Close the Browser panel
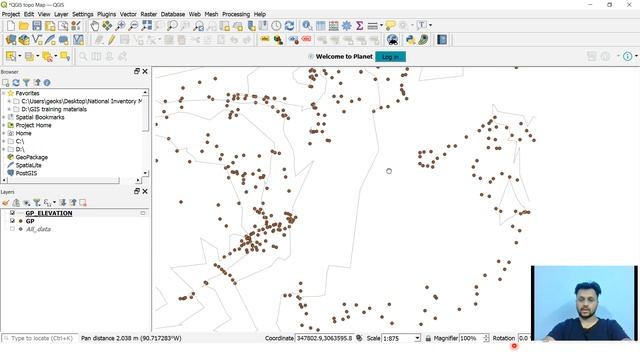This screenshot has height=360, width=640. pyautogui.click(x=145, y=71)
